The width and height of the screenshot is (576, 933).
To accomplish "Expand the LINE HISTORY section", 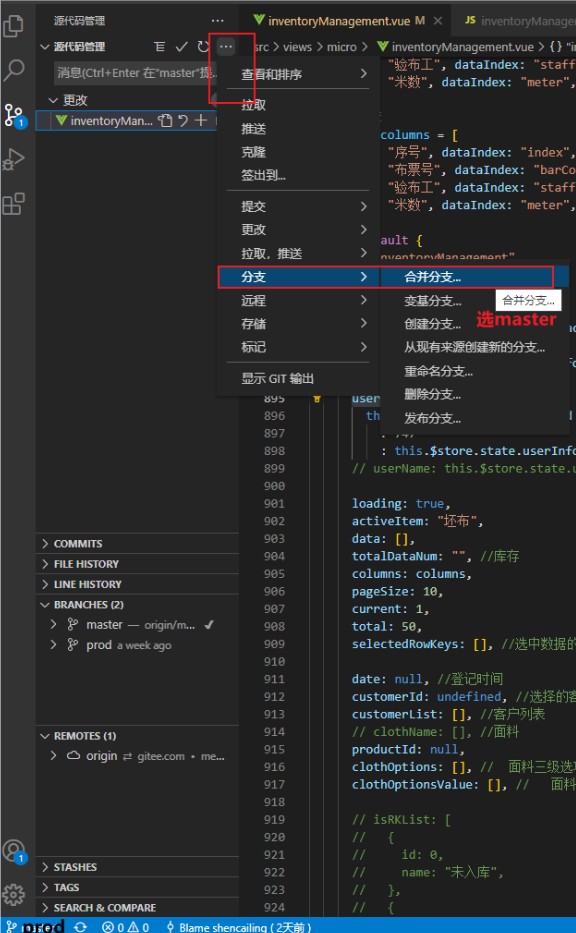I will (x=137, y=584).
